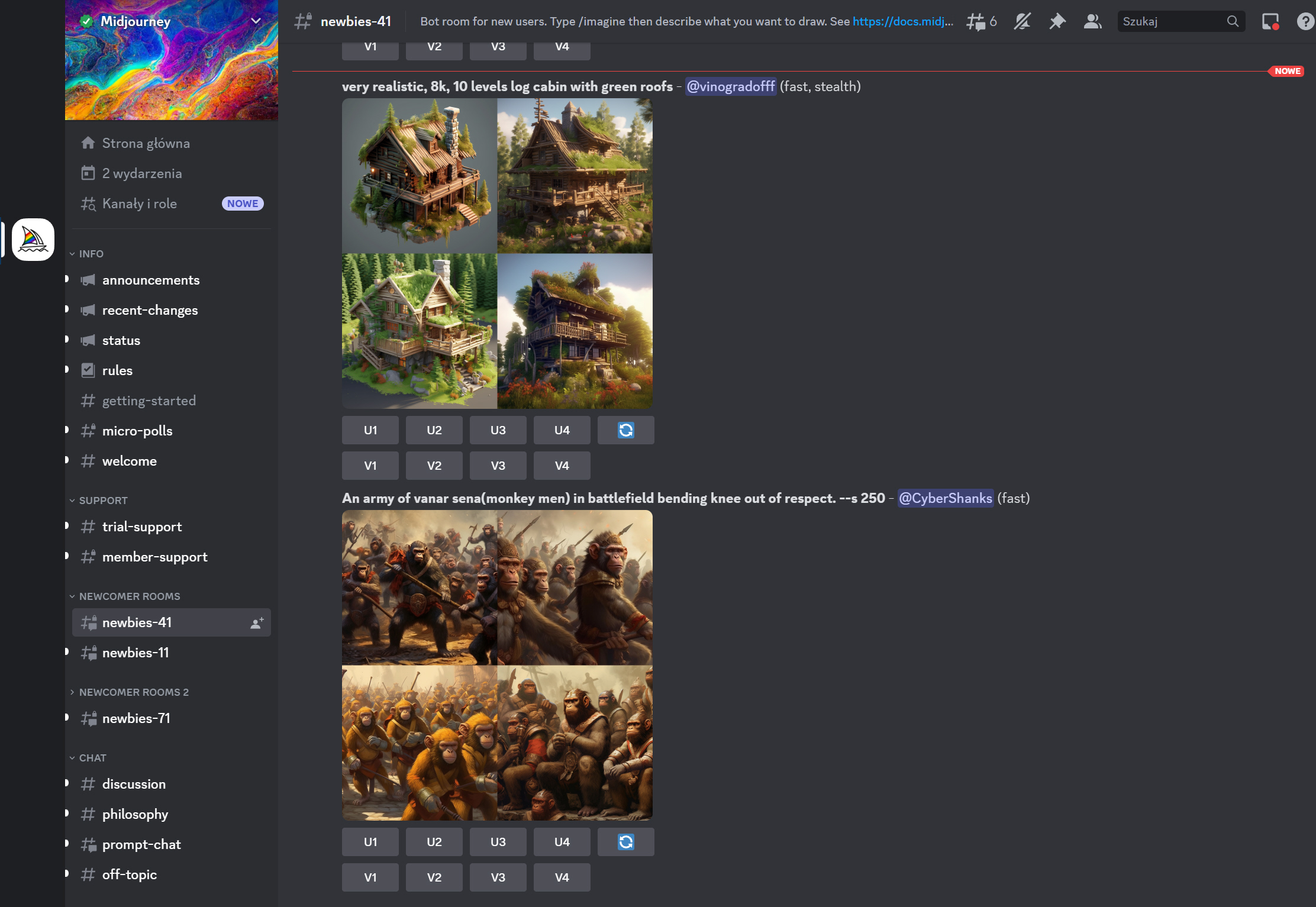Open the announcements channel

[150, 280]
